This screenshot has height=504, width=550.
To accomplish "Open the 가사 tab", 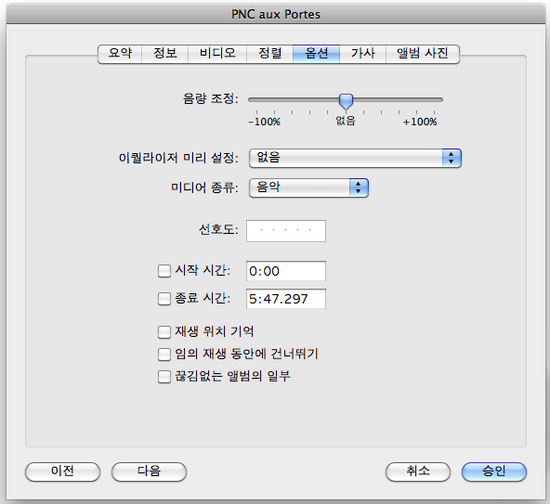I will point(363,53).
